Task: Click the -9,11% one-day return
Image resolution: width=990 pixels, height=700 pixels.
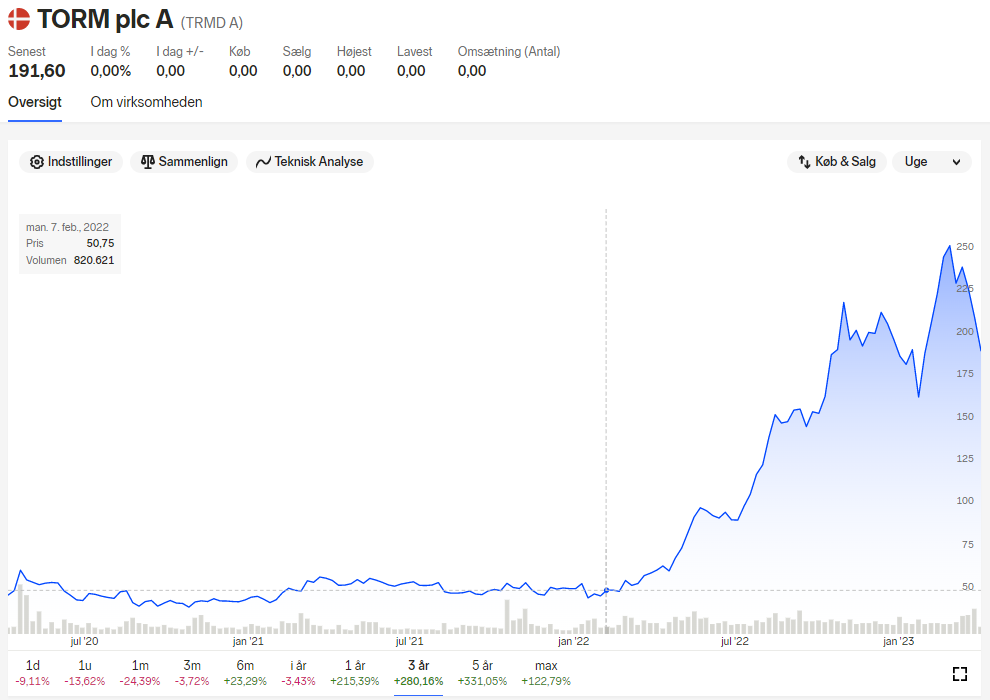Action: [x=33, y=682]
